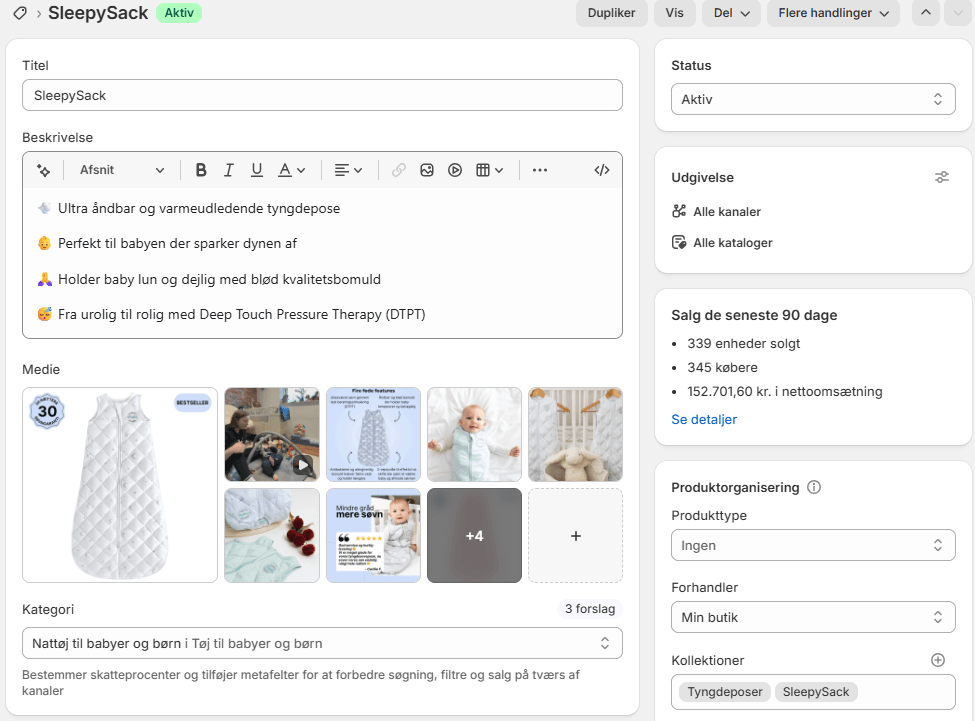Open the insert table dropdown
This screenshot has width=975, height=721.
pyautogui.click(x=489, y=170)
